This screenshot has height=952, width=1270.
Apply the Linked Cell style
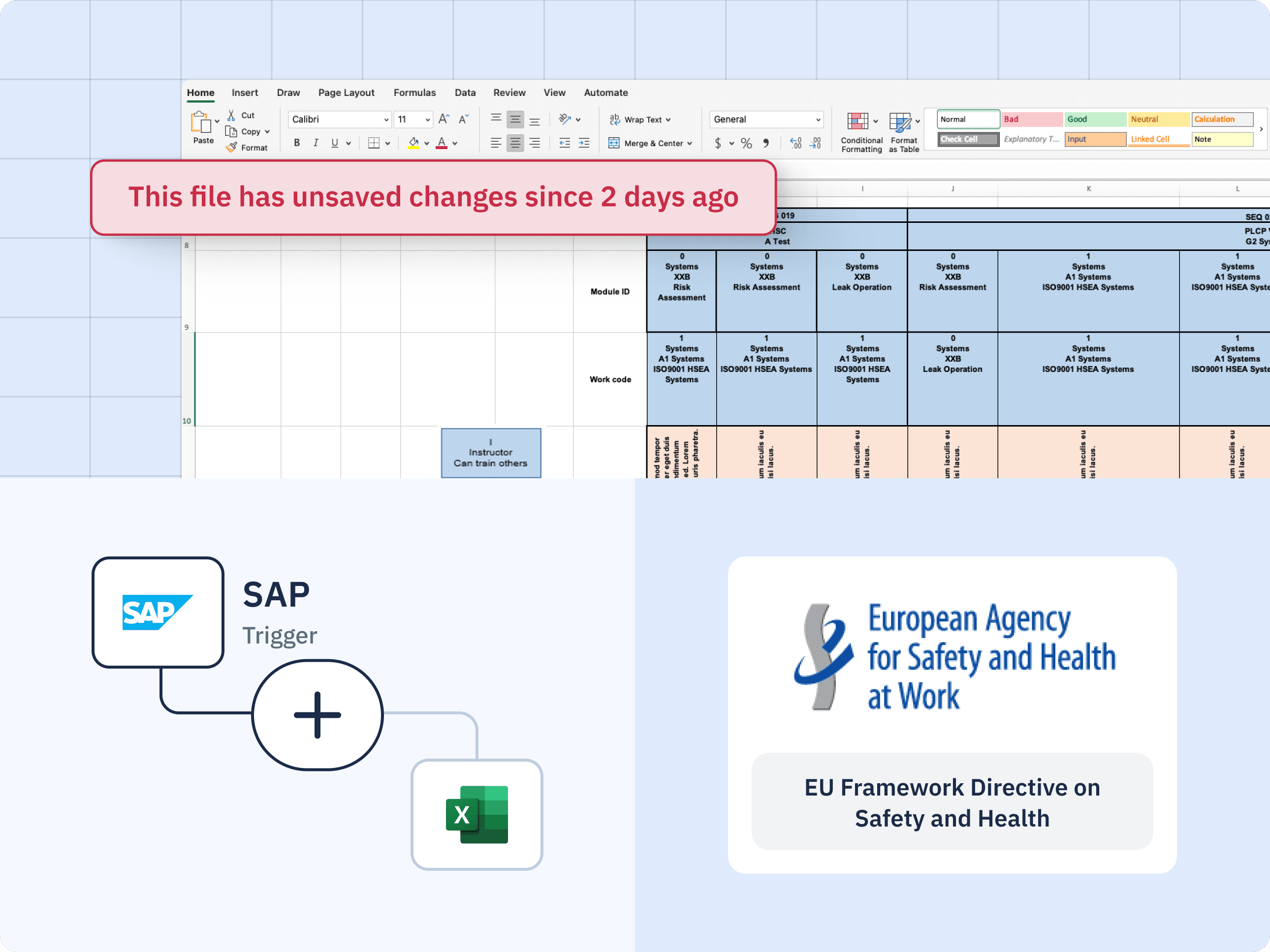[x=1159, y=139]
